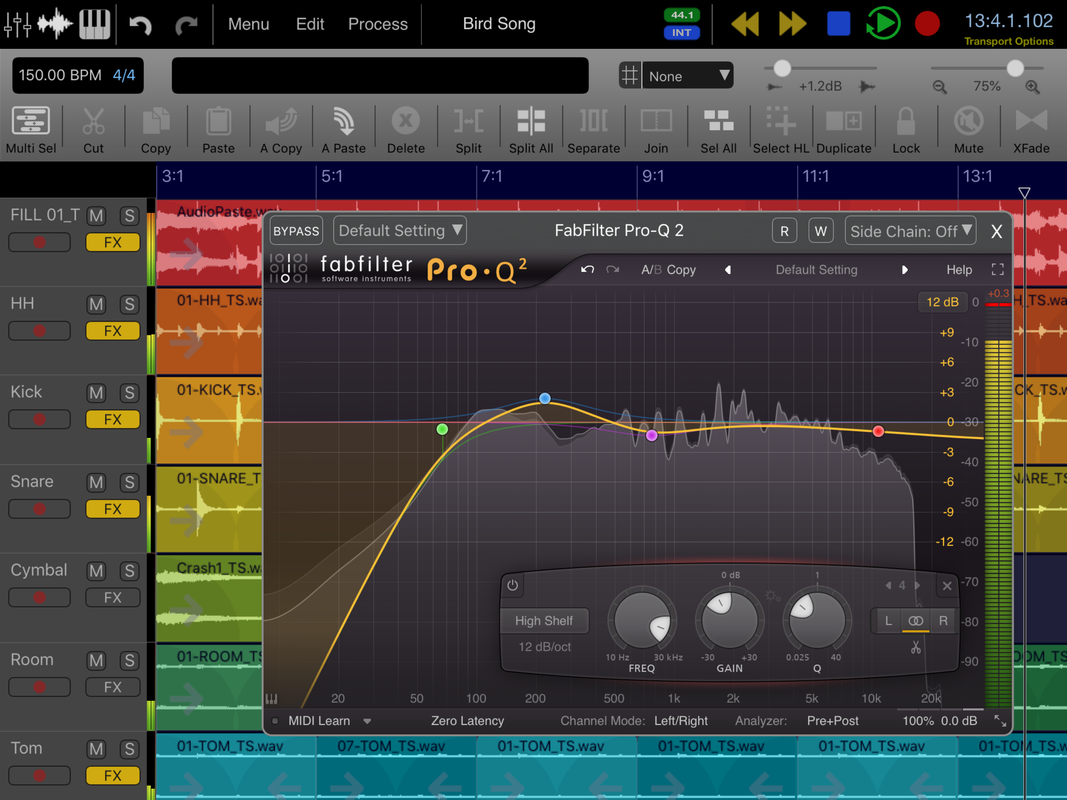Click the A Paste tool
Viewport: 1067px width, 800px height.
click(x=344, y=131)
